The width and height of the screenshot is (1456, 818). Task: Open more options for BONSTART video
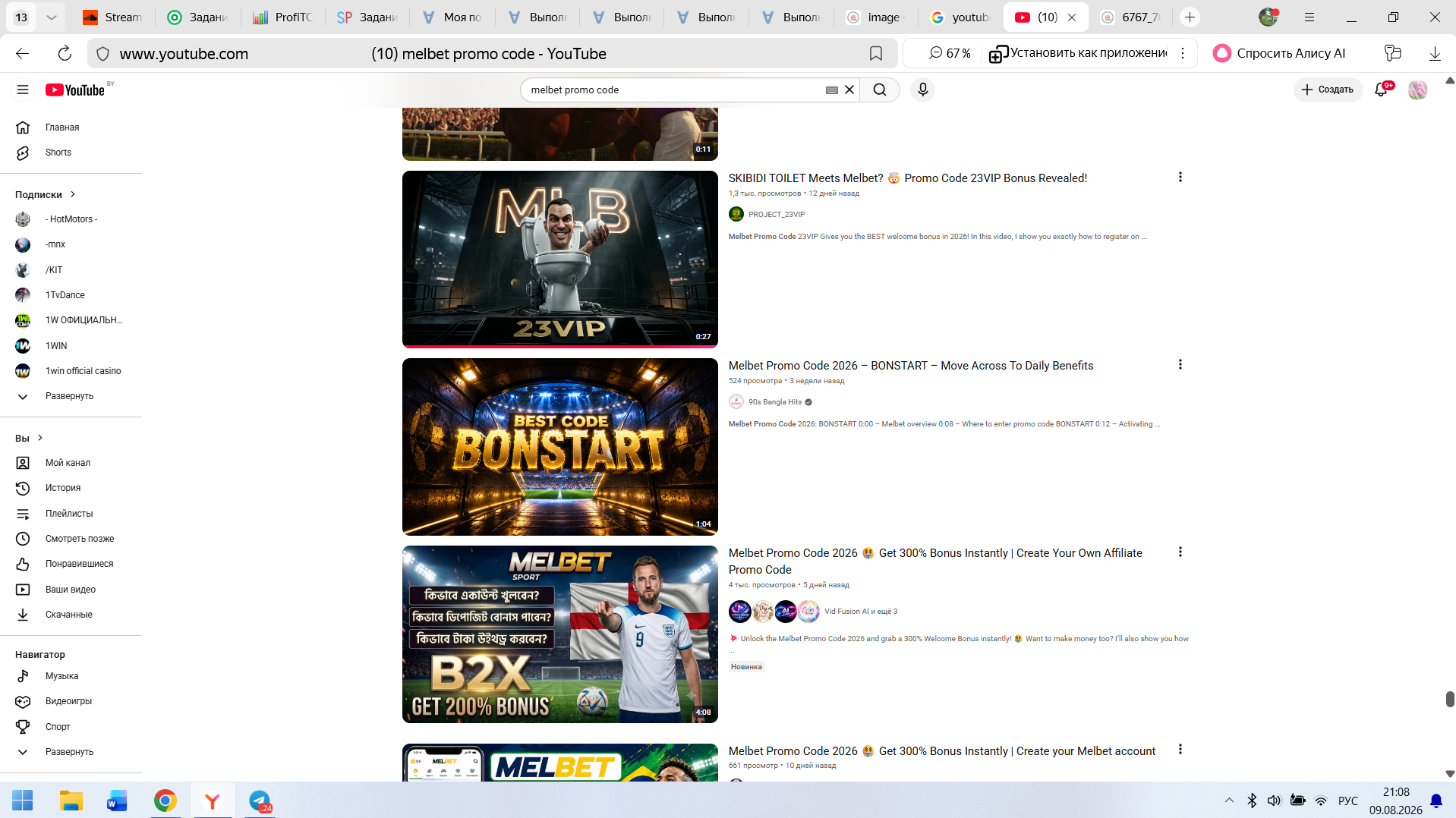[x=1180, y=364]
